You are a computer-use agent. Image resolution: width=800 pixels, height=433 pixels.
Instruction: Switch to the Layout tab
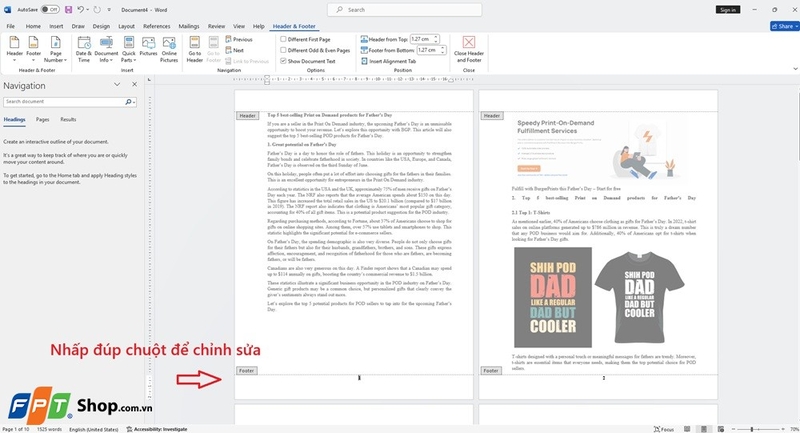click(x=127, y=26)
